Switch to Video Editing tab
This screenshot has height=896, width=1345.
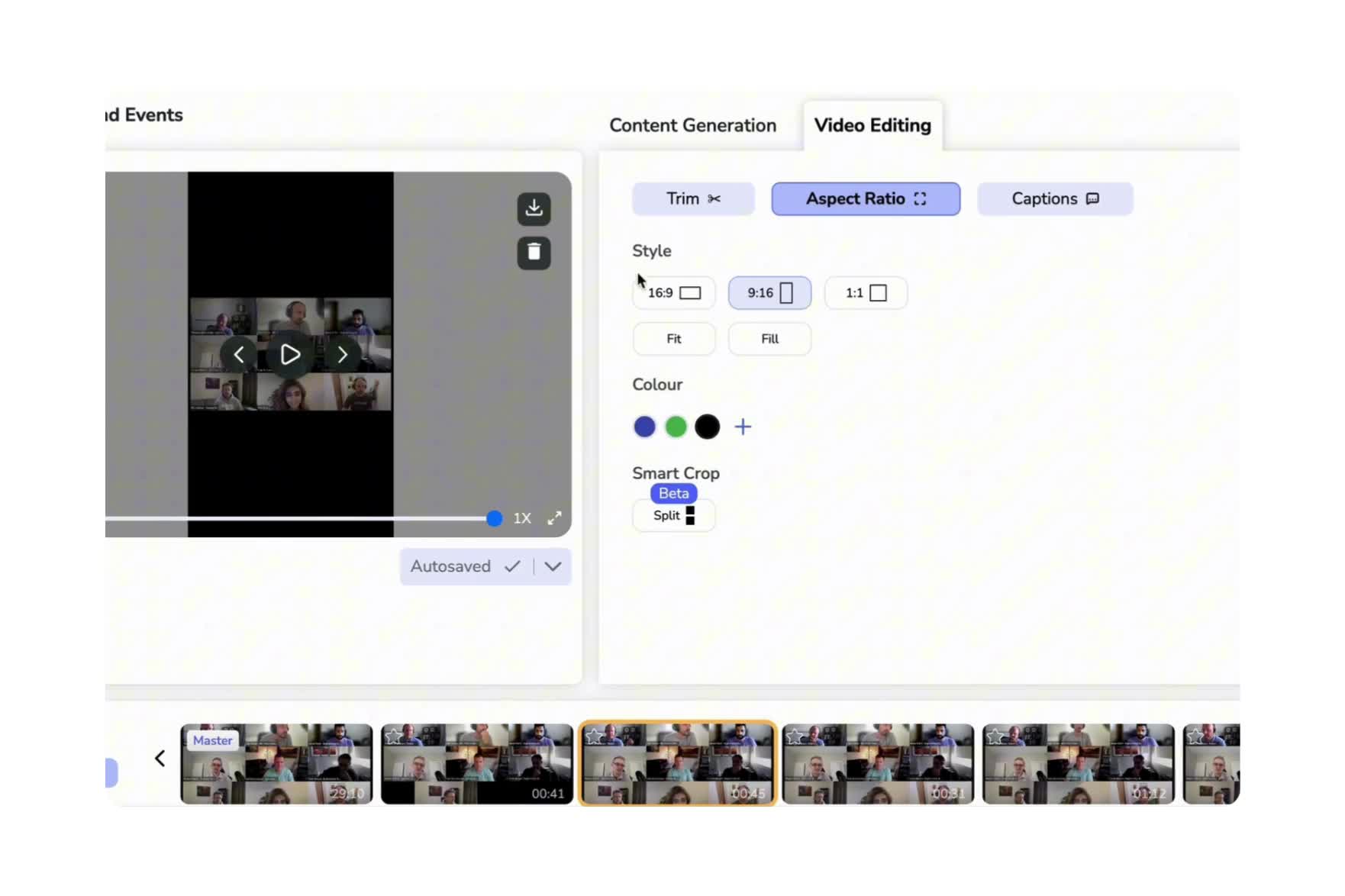[872, 125]
